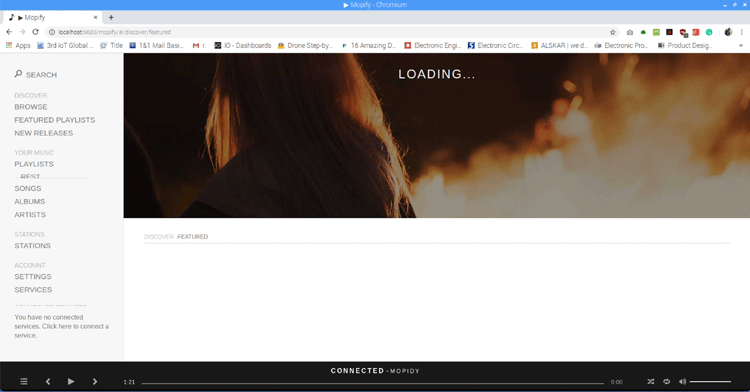Open Electronic Pro... bookmark

click(x=621, y=45)
